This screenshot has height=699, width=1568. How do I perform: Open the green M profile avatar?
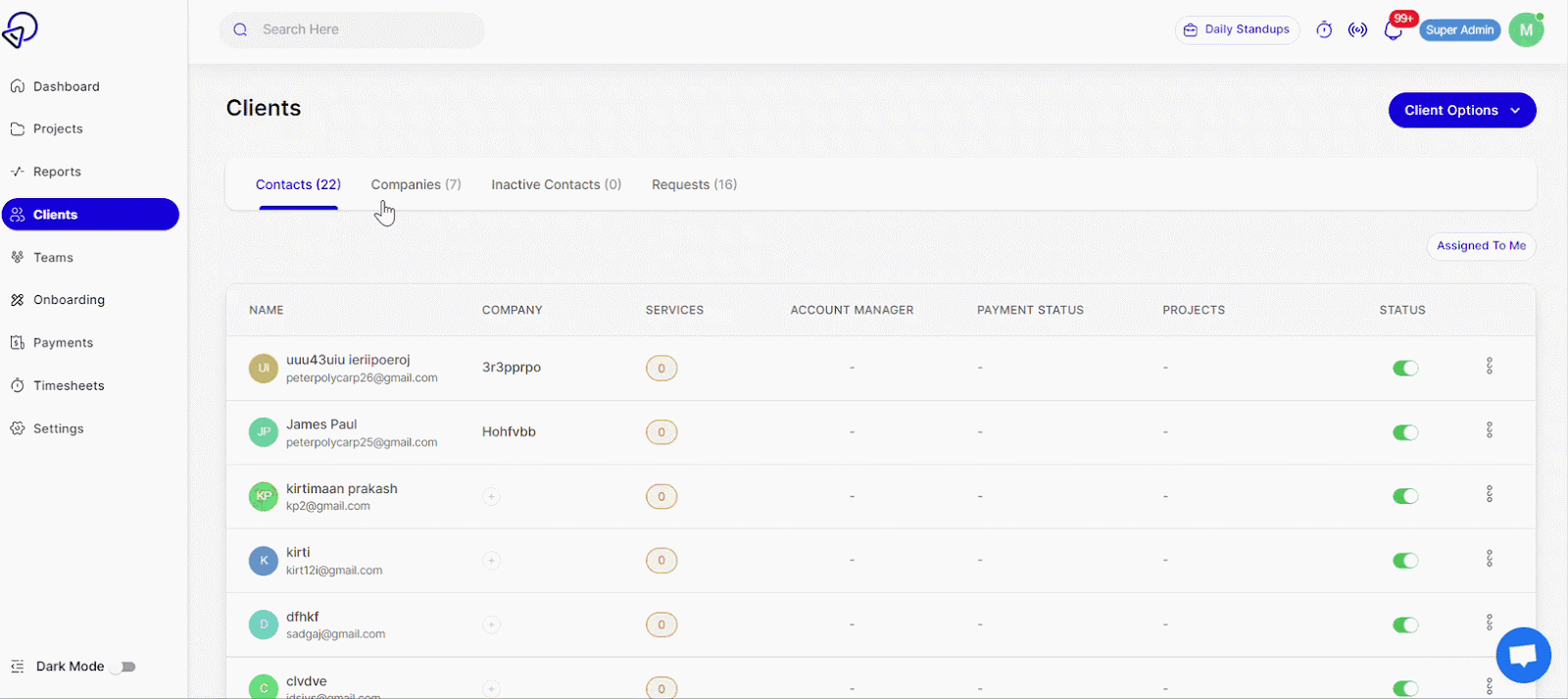coord(1526,30)
